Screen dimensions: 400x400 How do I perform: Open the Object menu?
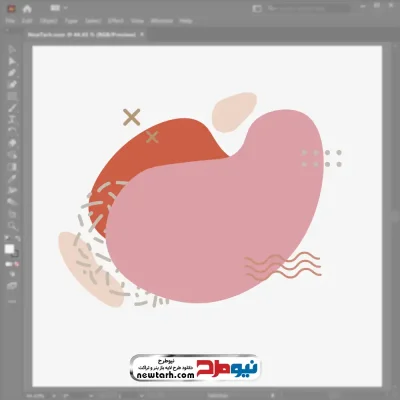click(49, 21)
